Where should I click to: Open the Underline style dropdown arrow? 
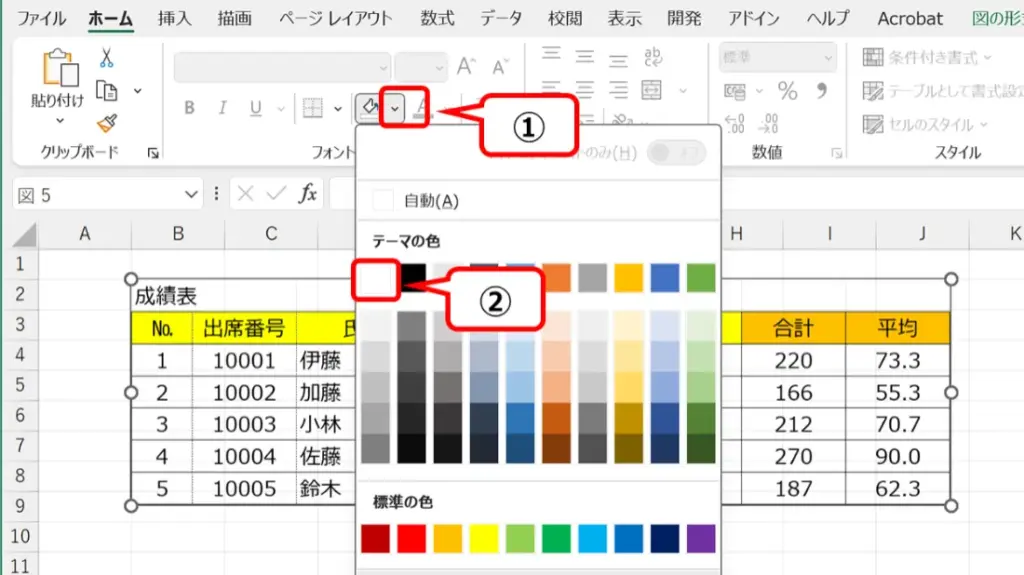pos(280,109)
